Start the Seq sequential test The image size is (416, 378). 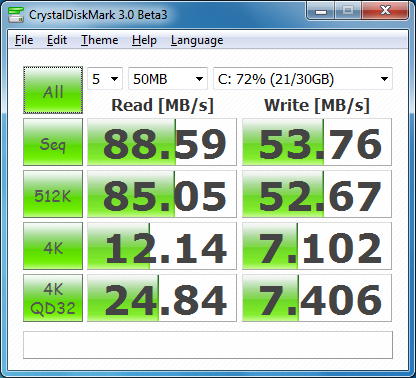(53, 142)
